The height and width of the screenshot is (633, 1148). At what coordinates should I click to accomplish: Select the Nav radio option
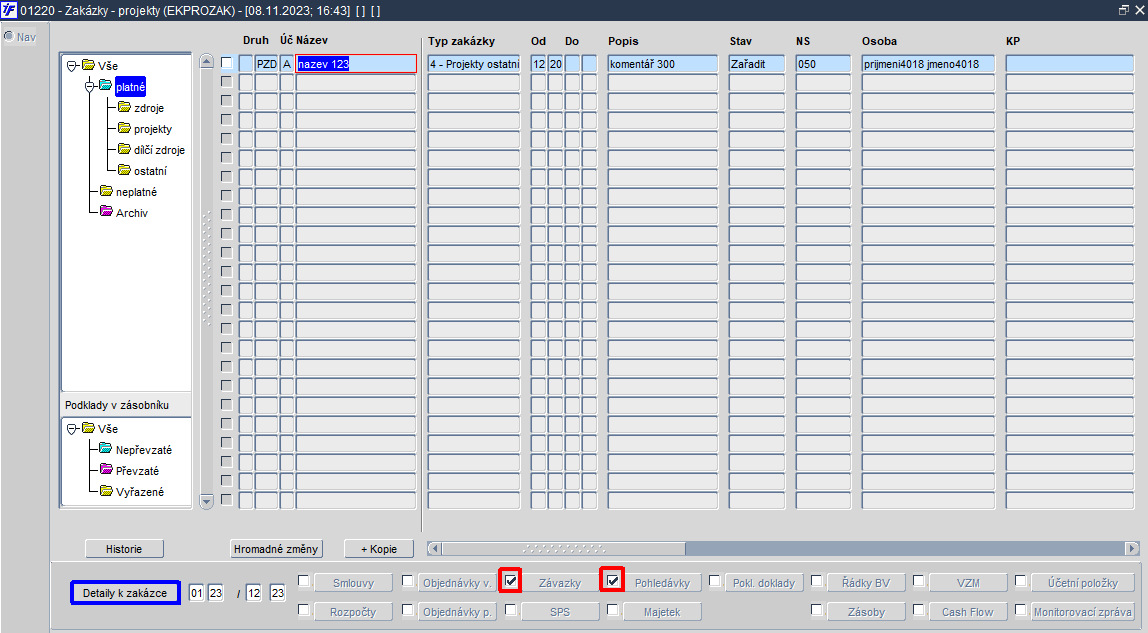tap(9, 36)
